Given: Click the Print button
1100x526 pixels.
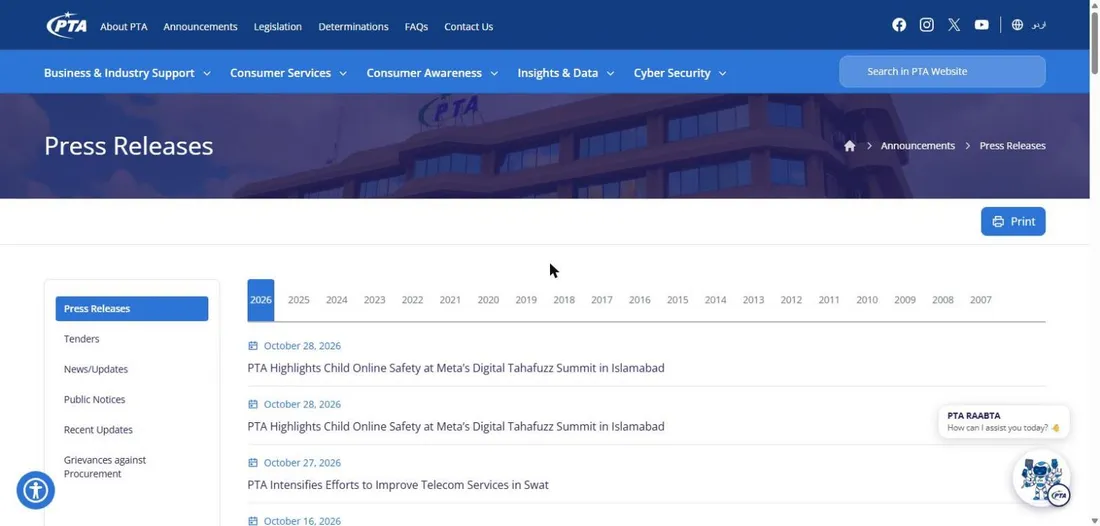Looking at the screenshot, I should point(1013,222).
